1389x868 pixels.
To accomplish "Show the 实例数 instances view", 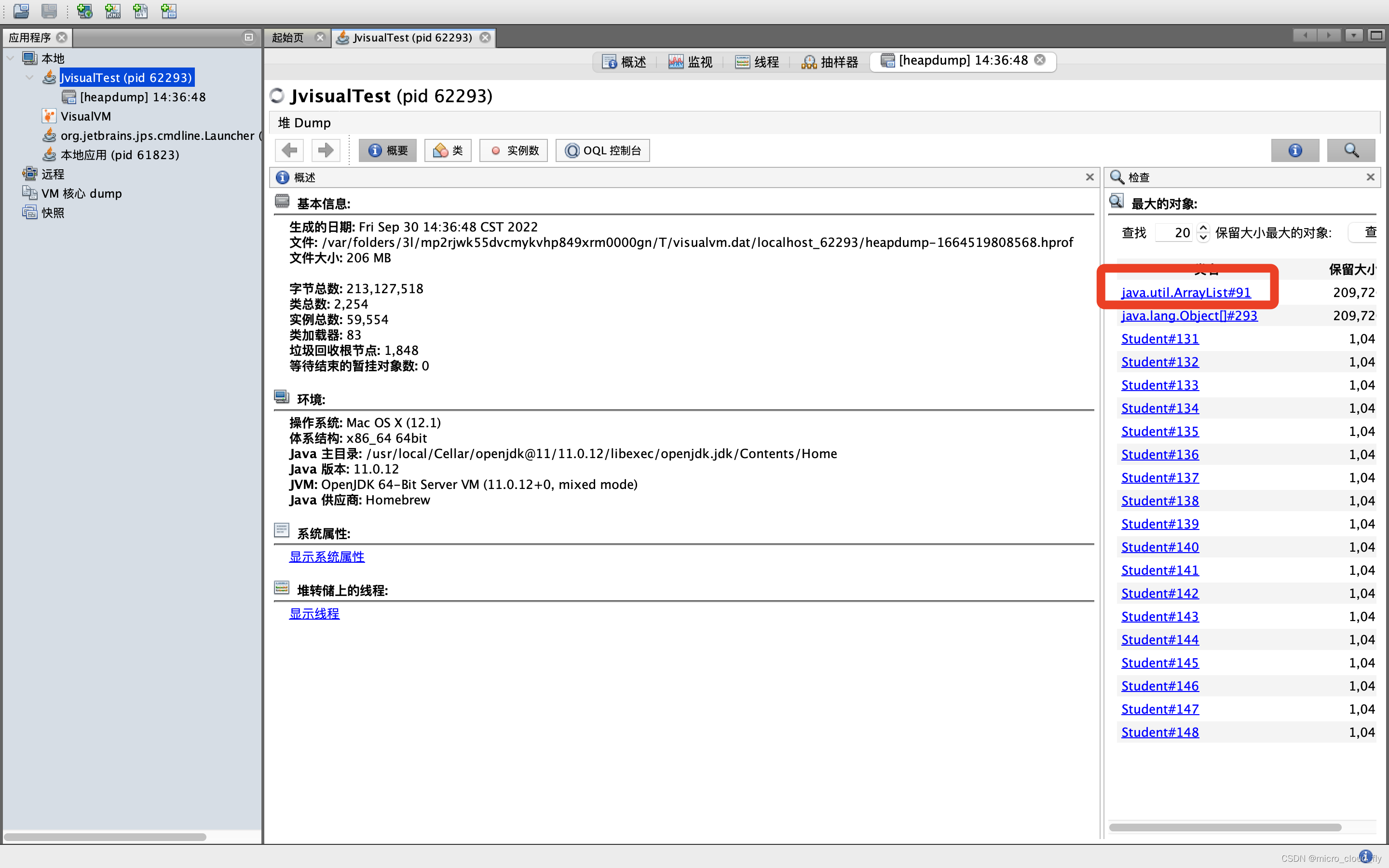I will 514,150.
